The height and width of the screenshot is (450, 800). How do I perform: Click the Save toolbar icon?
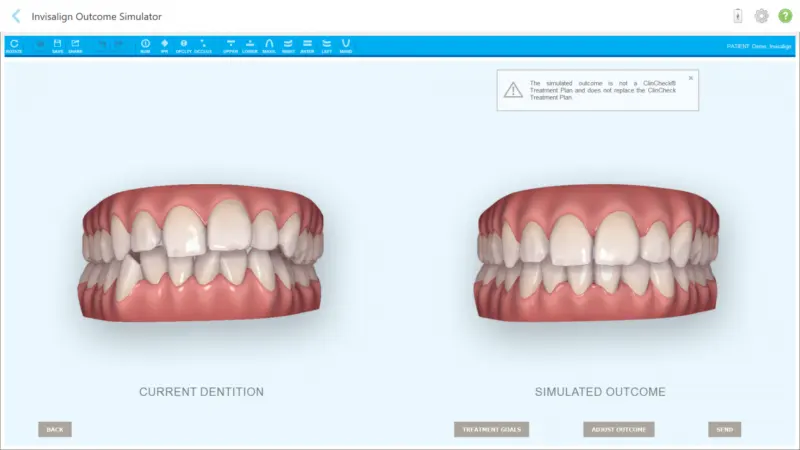pos(57,45)
